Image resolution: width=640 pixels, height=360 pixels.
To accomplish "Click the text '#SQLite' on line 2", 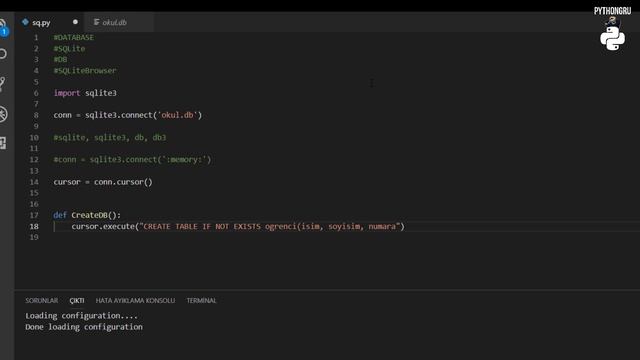I will tap(69, 49).
